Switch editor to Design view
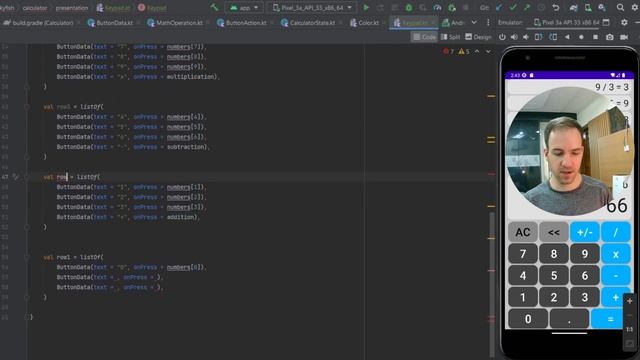Viewport: 640px width, 360px height. (478, 37)
